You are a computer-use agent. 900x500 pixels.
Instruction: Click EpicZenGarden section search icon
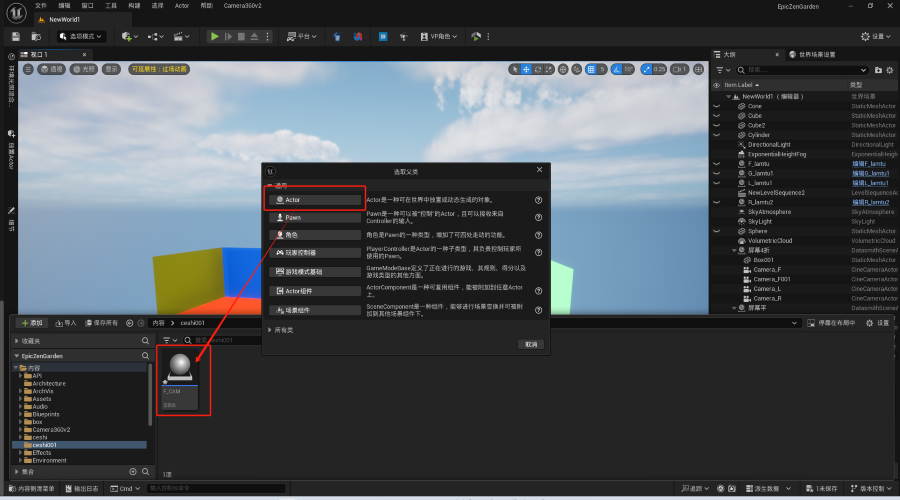145,356
